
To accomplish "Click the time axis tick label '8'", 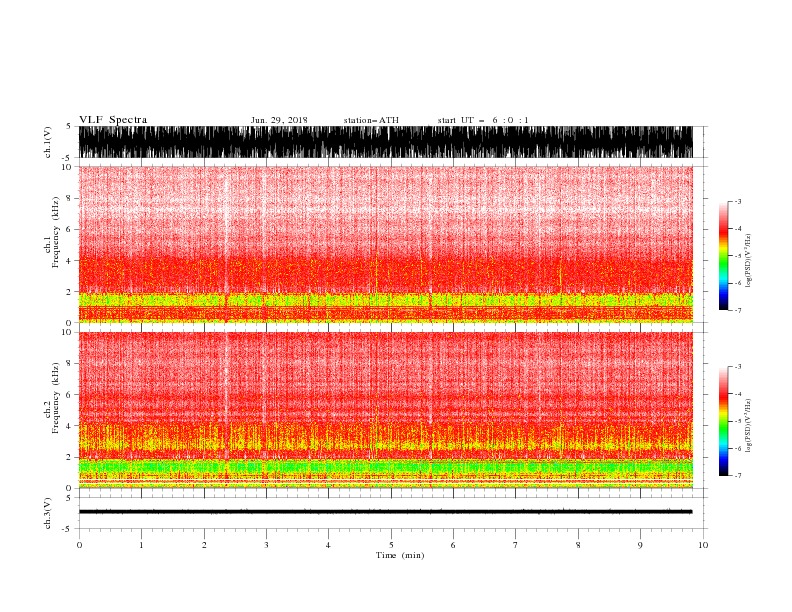I will (578, 545).
